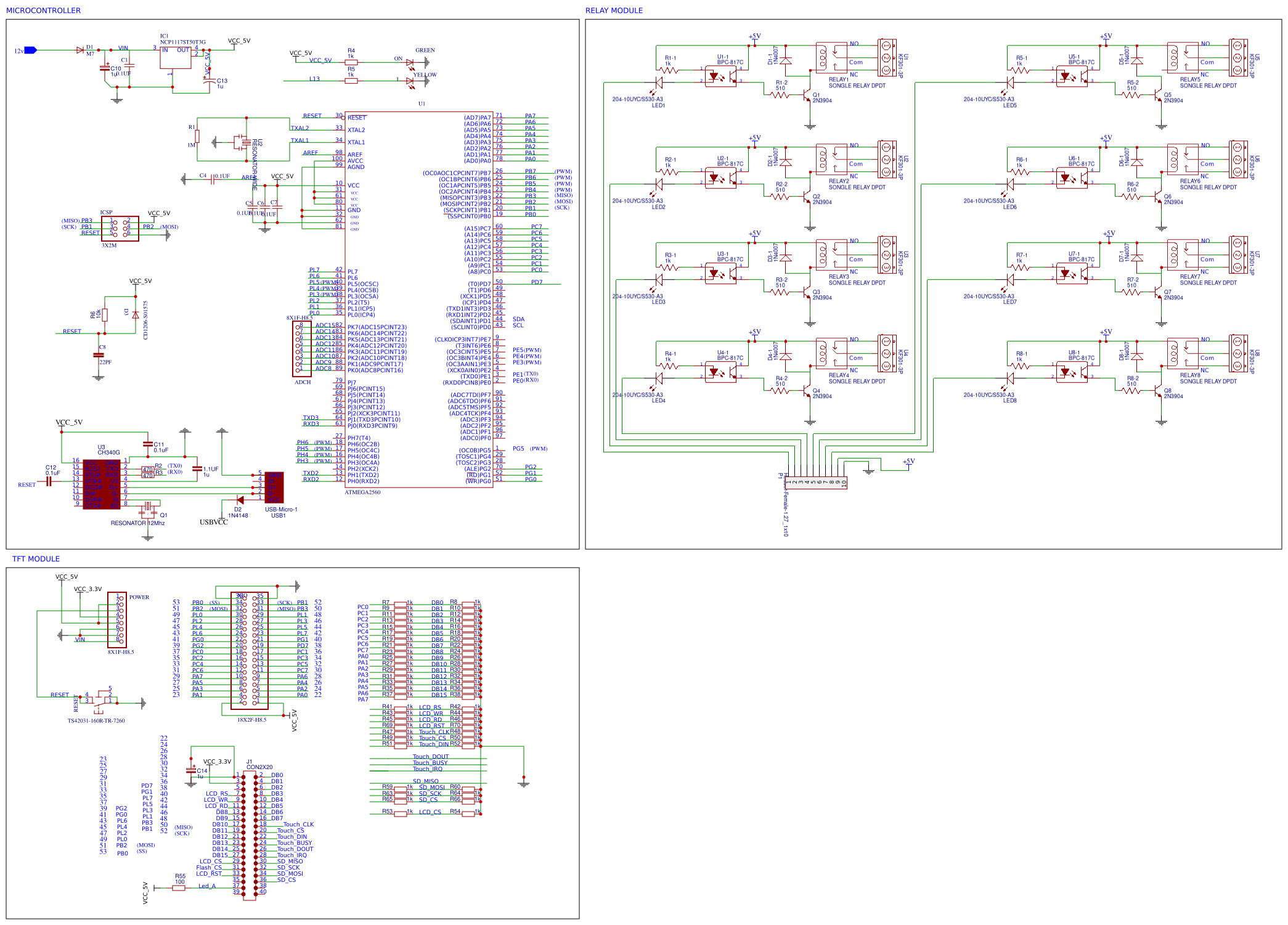The height and width of the screenshot is (925, 1288).
Task: Click the J1 CON2X20 connector symbol
Action: tap(250, 835)
